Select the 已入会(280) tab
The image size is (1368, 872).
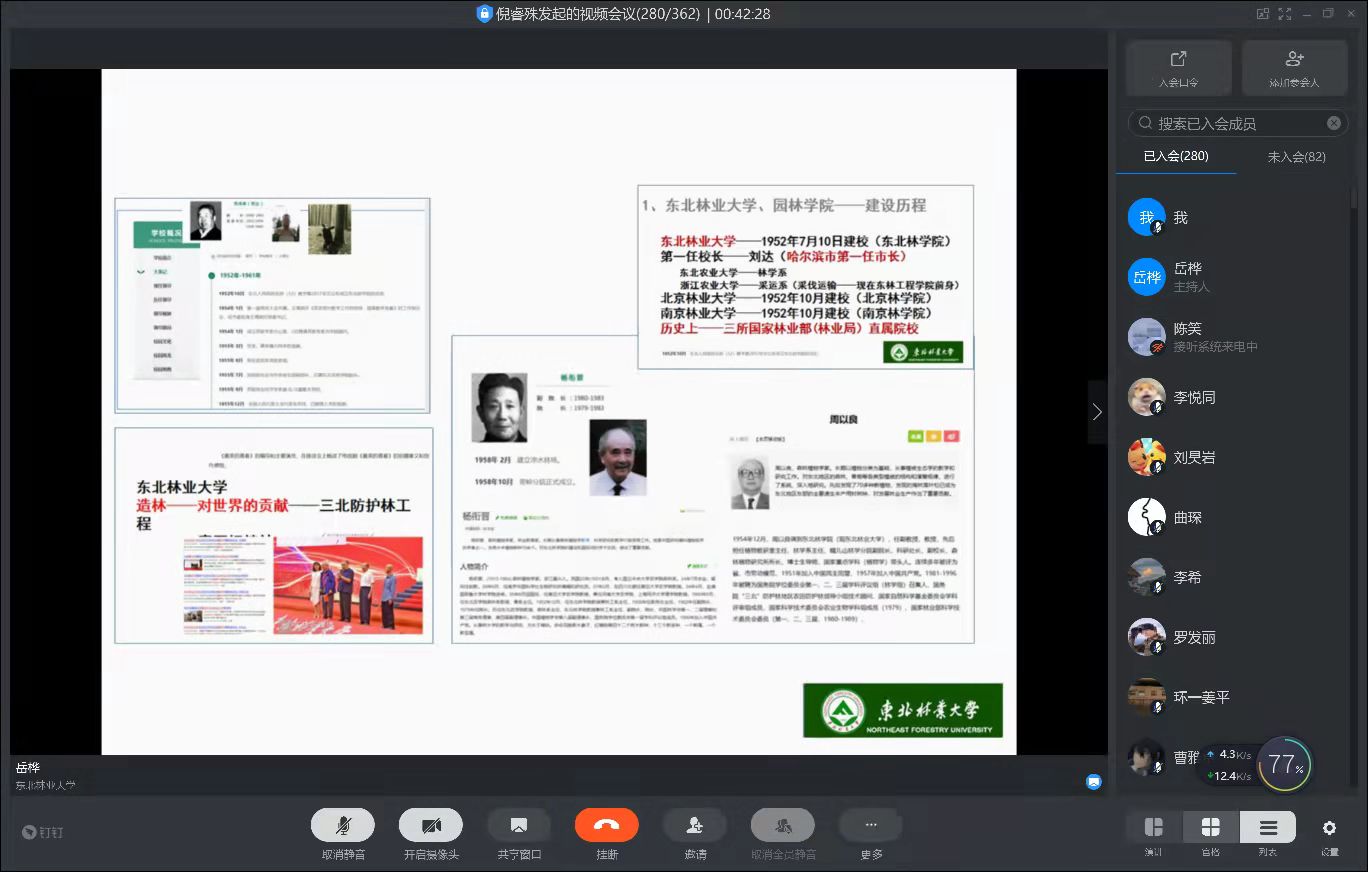[x=1176, y=157]
